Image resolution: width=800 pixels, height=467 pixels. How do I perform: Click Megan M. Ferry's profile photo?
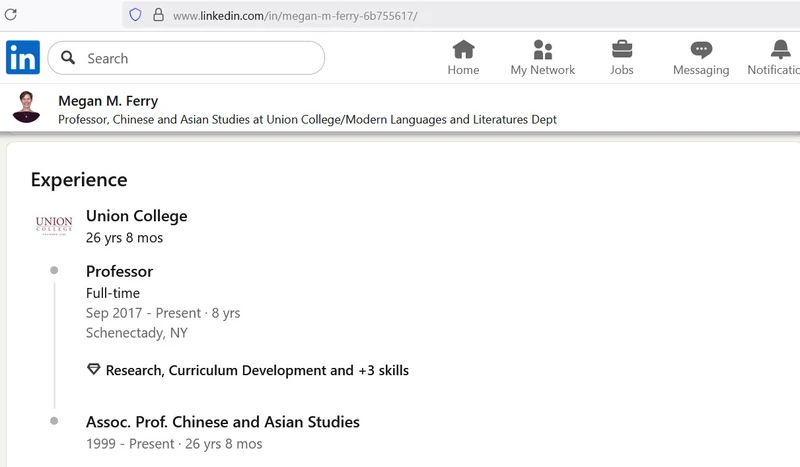click(x=26, y=107)
